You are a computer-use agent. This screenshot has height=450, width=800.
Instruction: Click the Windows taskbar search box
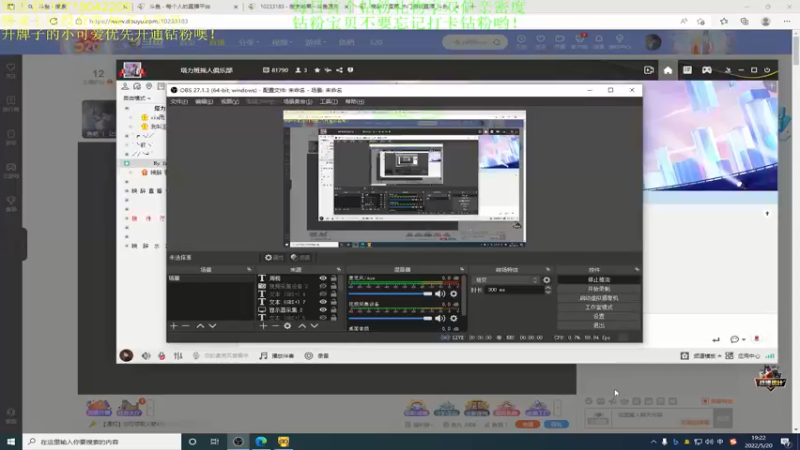pyautogui.click(x=102, y=441)
